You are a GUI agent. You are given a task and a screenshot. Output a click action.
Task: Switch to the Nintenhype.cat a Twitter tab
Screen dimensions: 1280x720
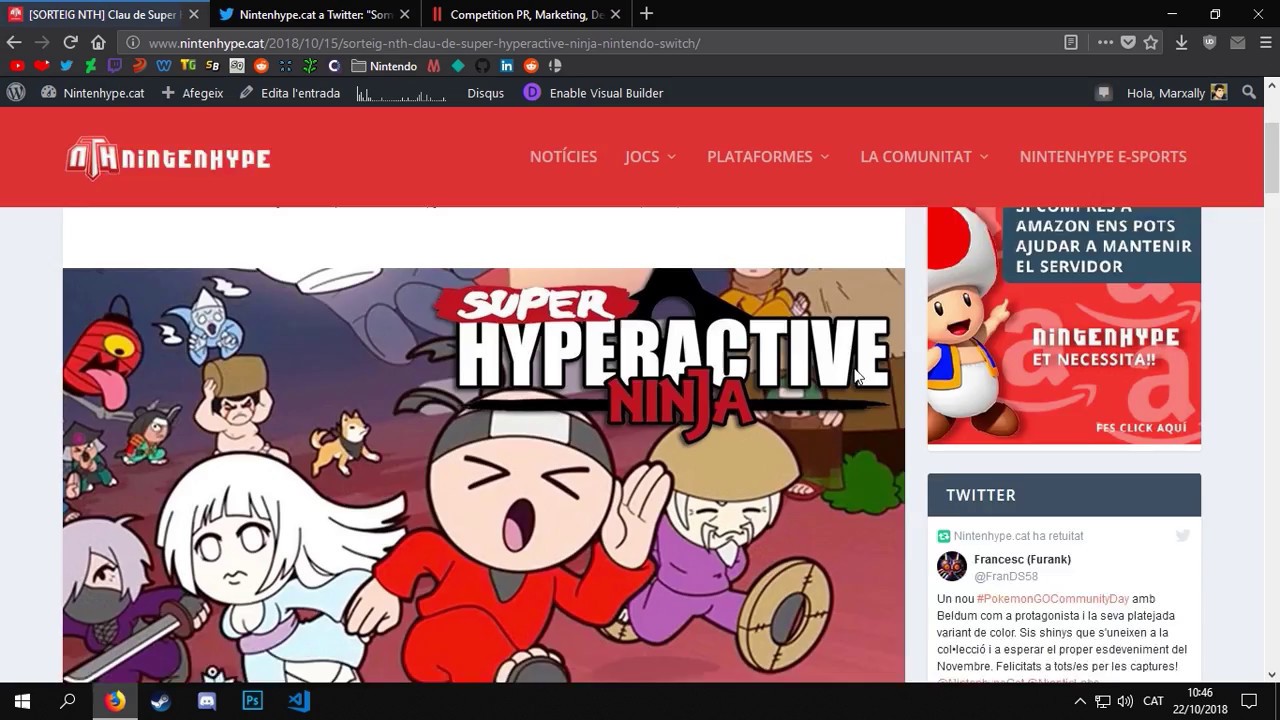tap(315, 14)
